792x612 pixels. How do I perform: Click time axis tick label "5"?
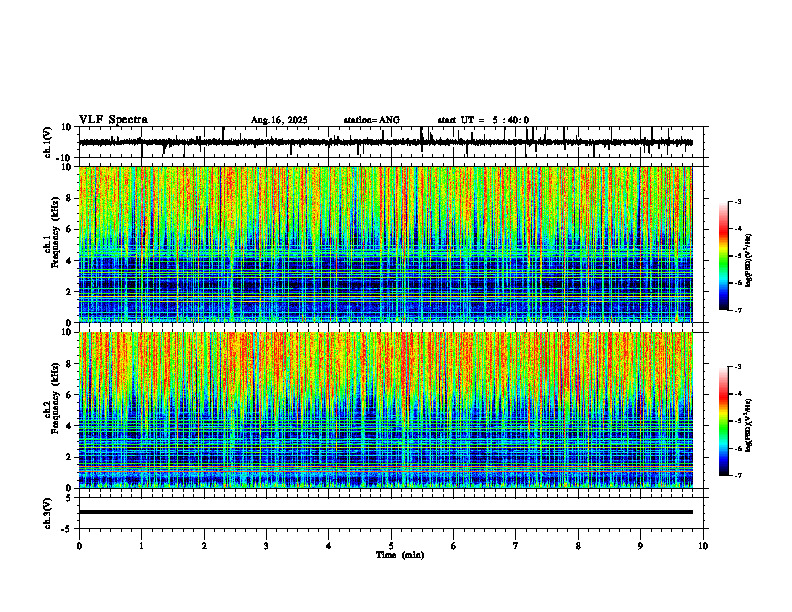[391, 546]
